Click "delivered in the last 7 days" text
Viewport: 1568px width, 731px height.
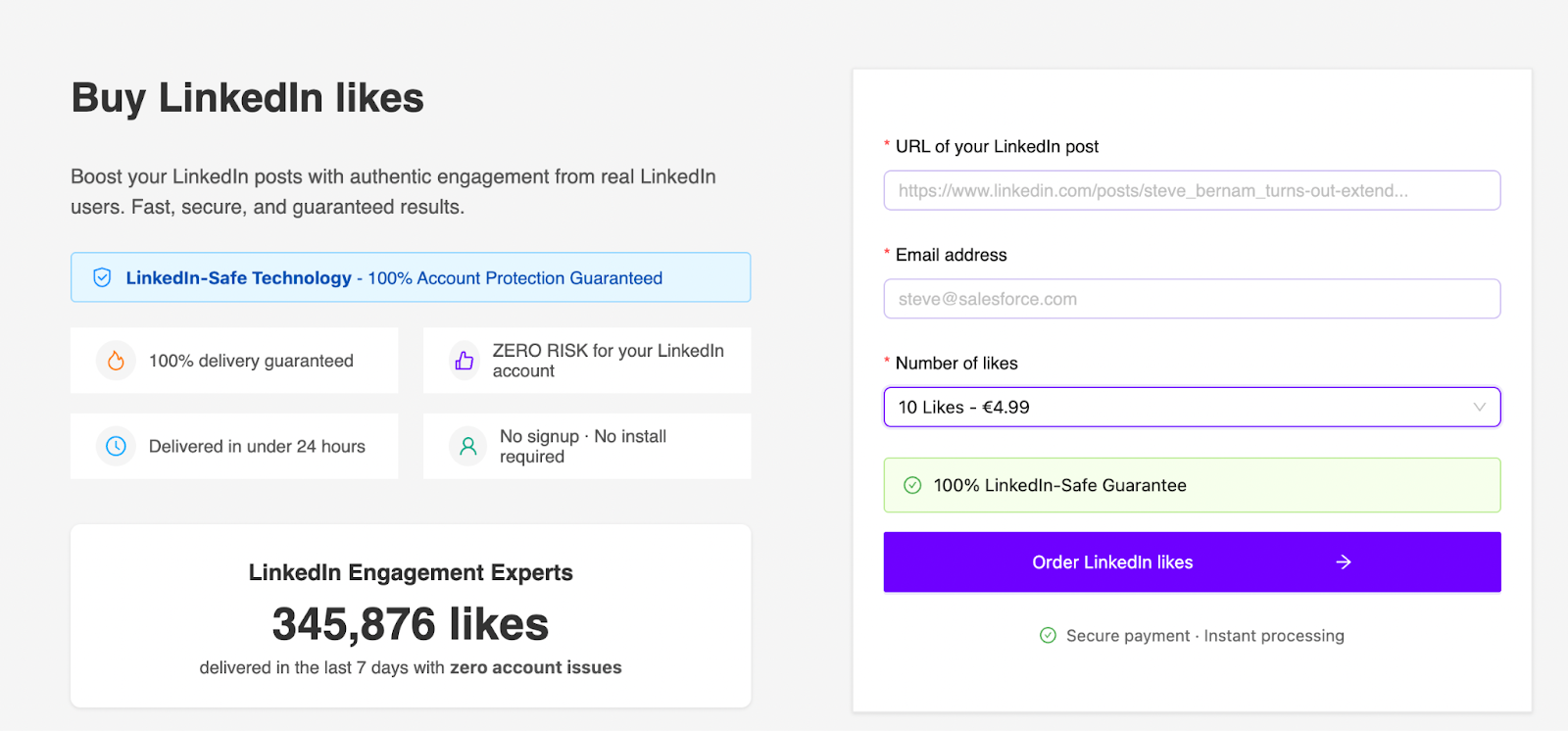coord(411,667)
